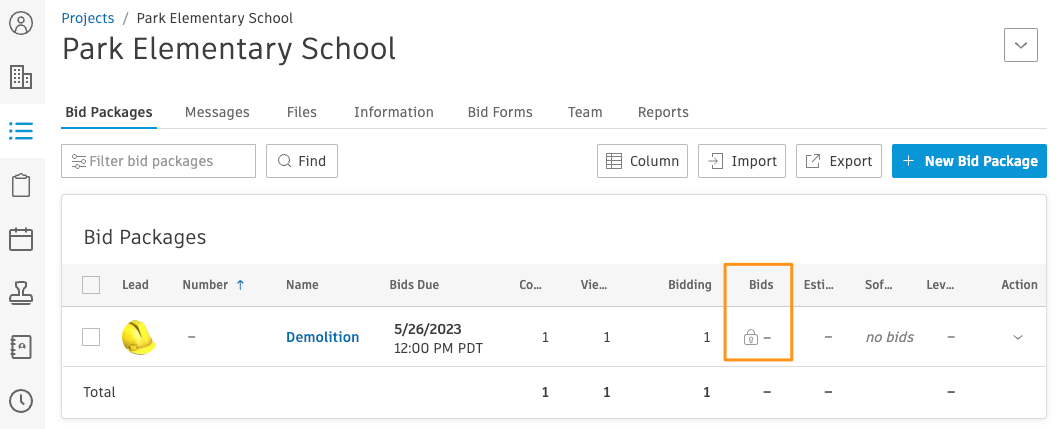Expand the project options dropdown near title
1059x429 pixels.
1020,45
